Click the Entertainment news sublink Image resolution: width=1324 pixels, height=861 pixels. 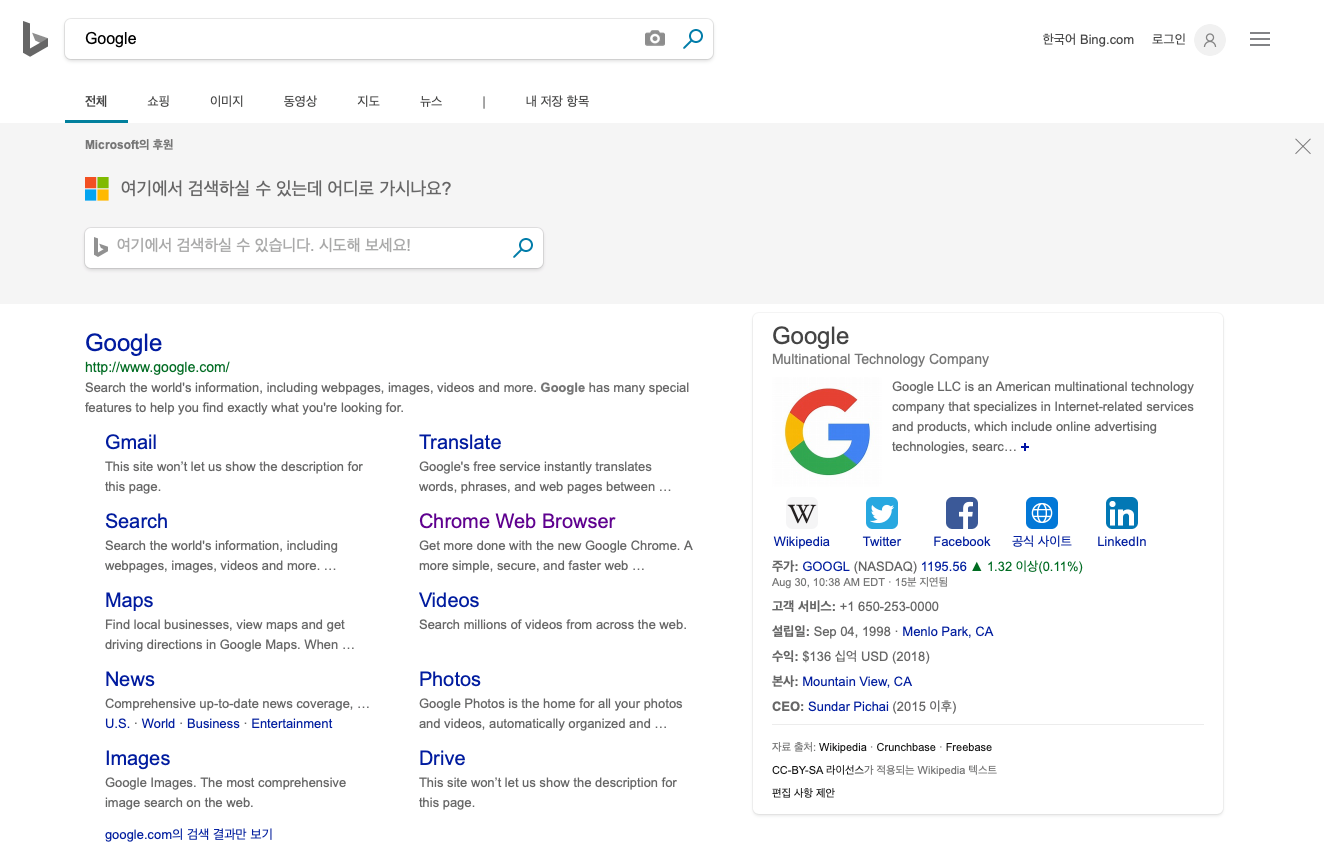292,724
